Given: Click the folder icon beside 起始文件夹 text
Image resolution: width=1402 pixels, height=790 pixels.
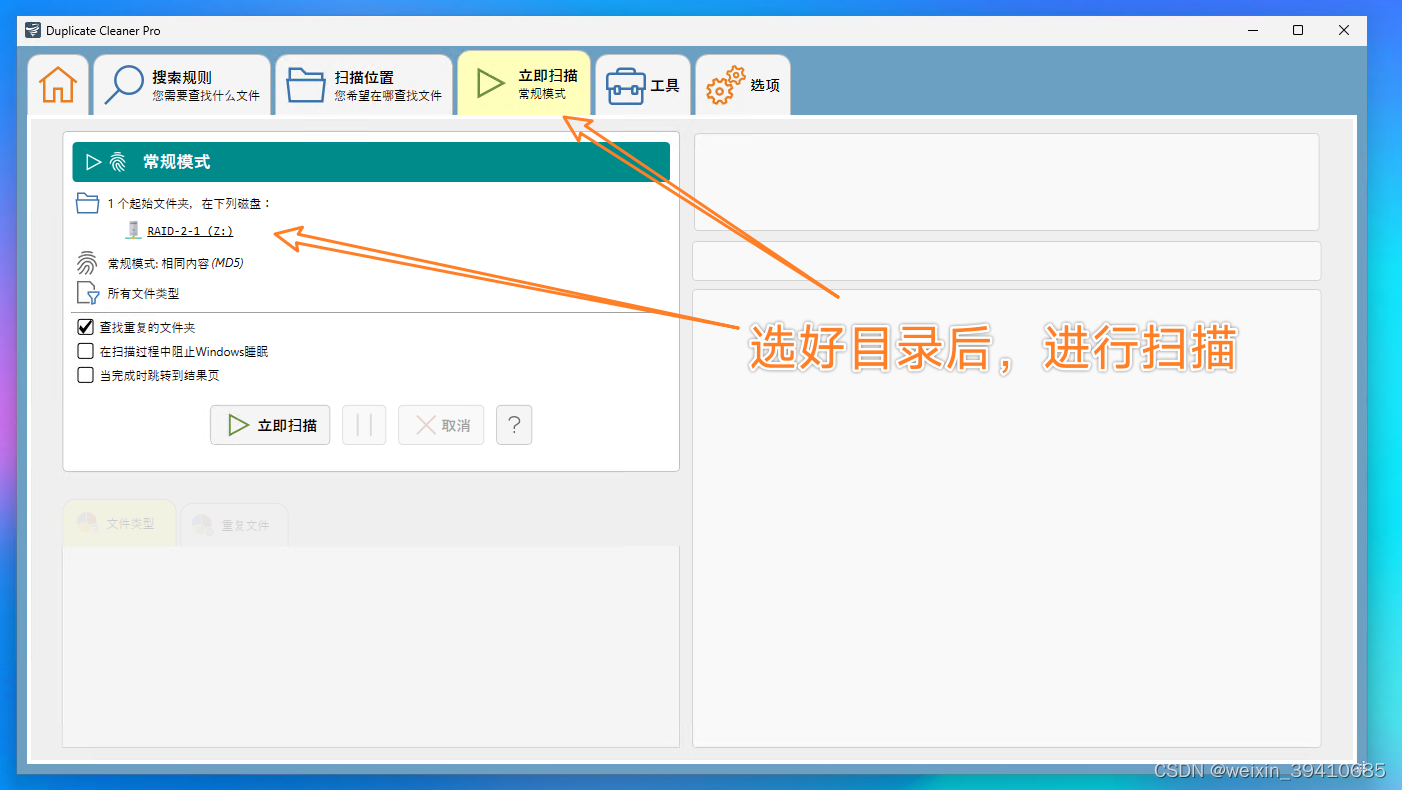Looking at the screenshot, I should click(87, 203).
